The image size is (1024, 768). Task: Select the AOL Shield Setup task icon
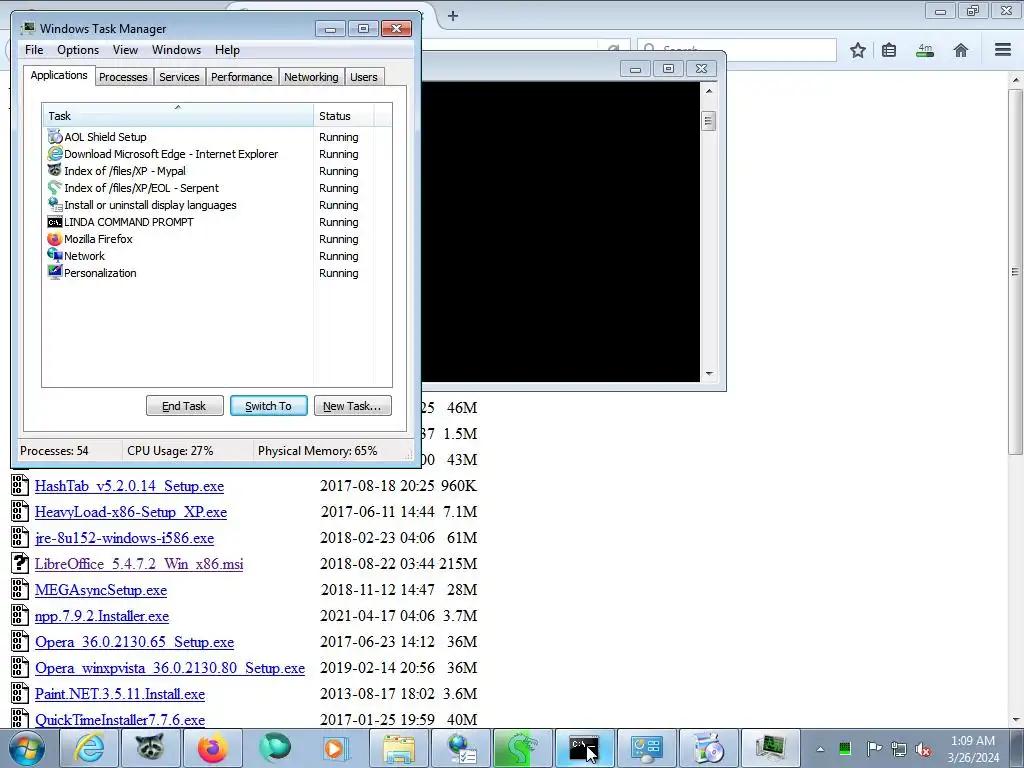click(x=55, y=137)
